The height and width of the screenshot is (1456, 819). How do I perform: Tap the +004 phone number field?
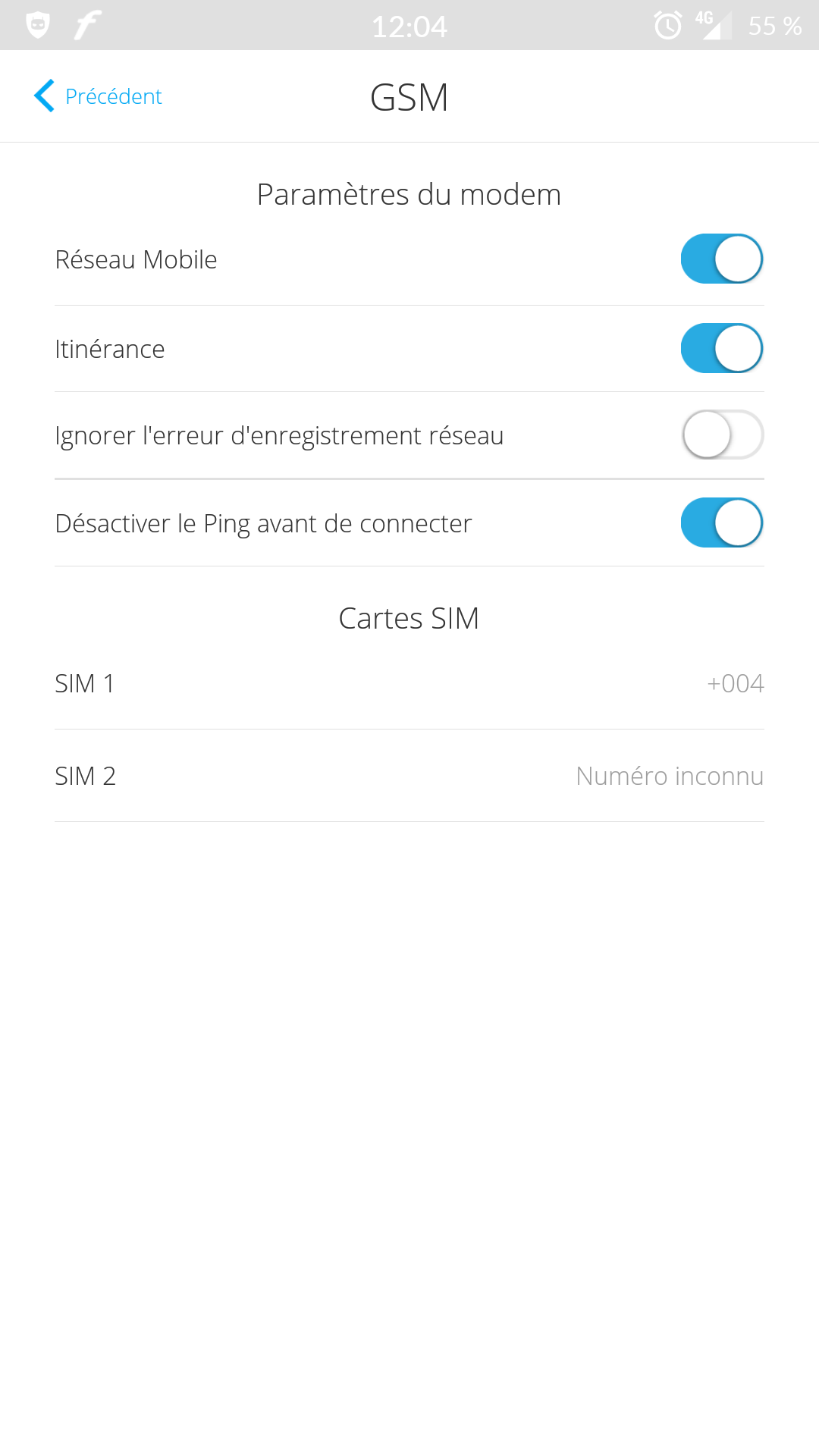pos(735,683)
